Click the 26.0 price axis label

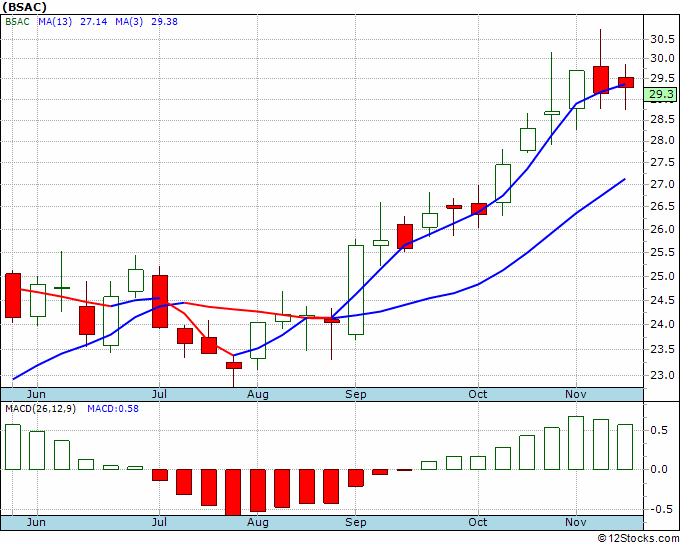click(662, 229)
